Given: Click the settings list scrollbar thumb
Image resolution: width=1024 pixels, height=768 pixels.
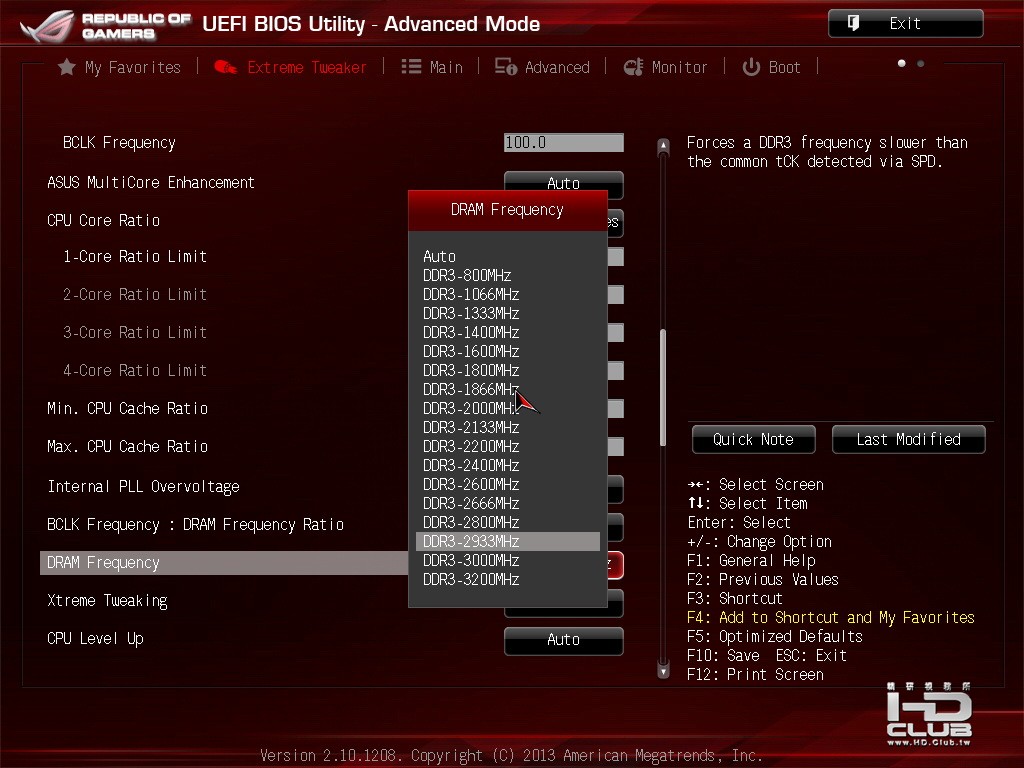Looking at the screenshot, I should point(664,388).
